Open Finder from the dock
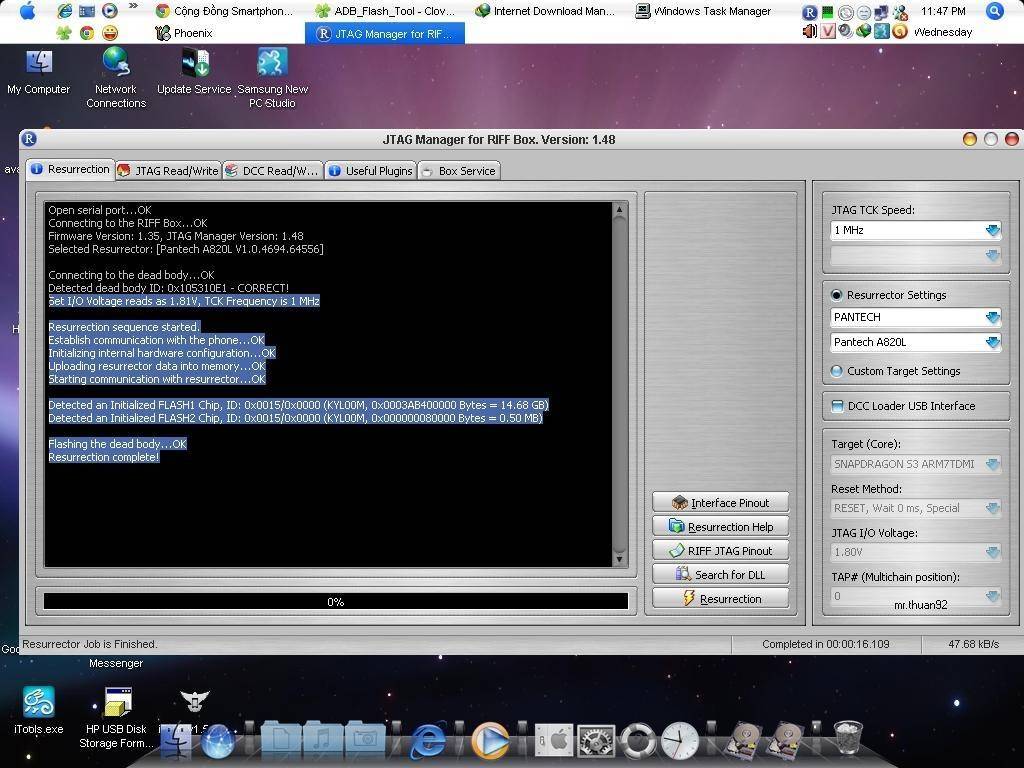 176,741
